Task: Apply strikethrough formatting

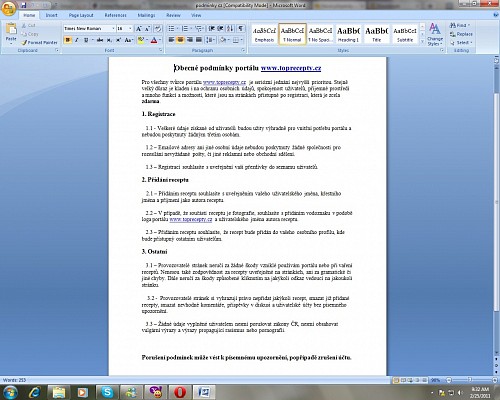Action: 100,40
